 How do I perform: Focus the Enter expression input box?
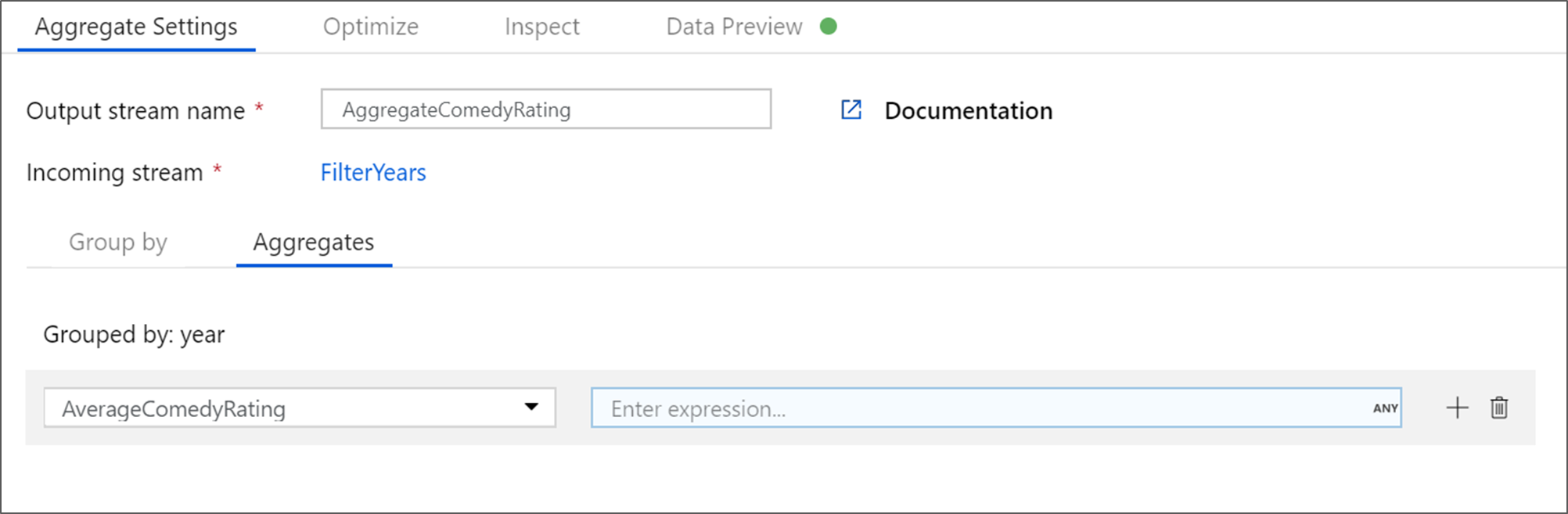click(x=978, y=408)
